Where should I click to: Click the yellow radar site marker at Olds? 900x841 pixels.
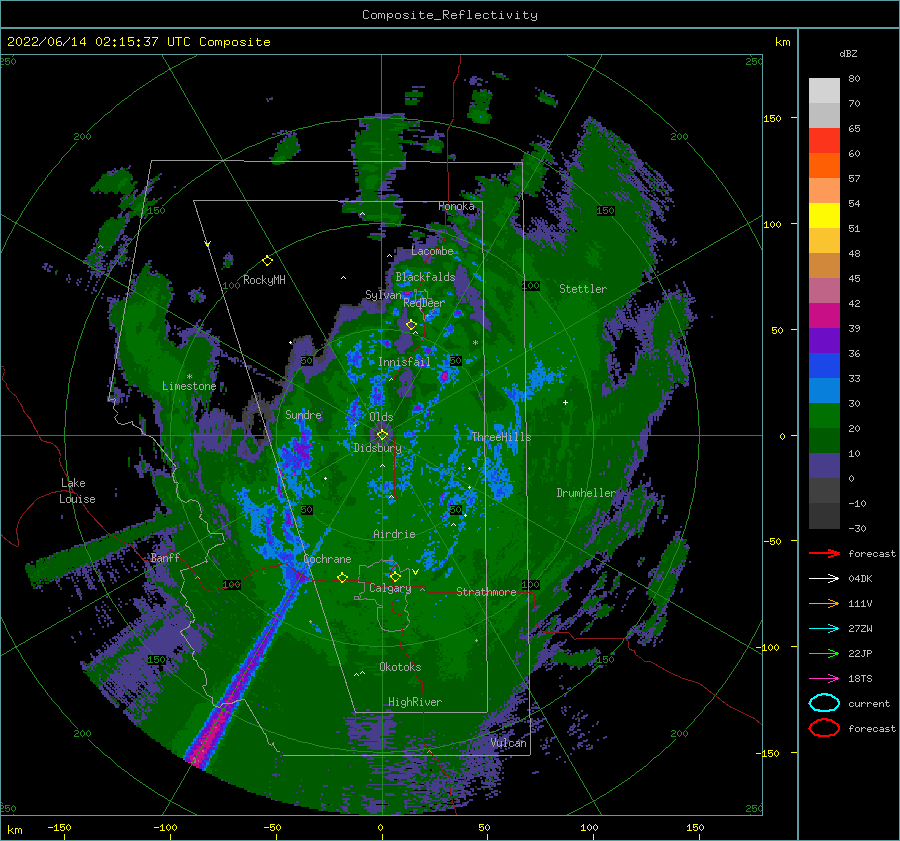[x=382, y=435]
